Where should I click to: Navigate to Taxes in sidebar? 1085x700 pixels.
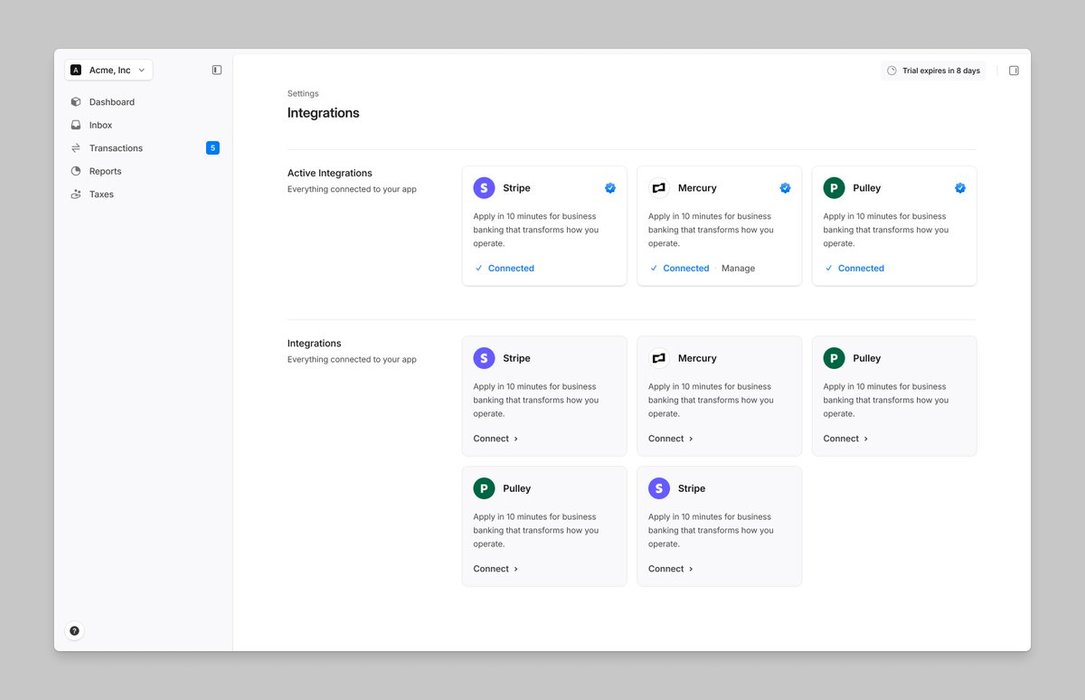coord(101,194)
